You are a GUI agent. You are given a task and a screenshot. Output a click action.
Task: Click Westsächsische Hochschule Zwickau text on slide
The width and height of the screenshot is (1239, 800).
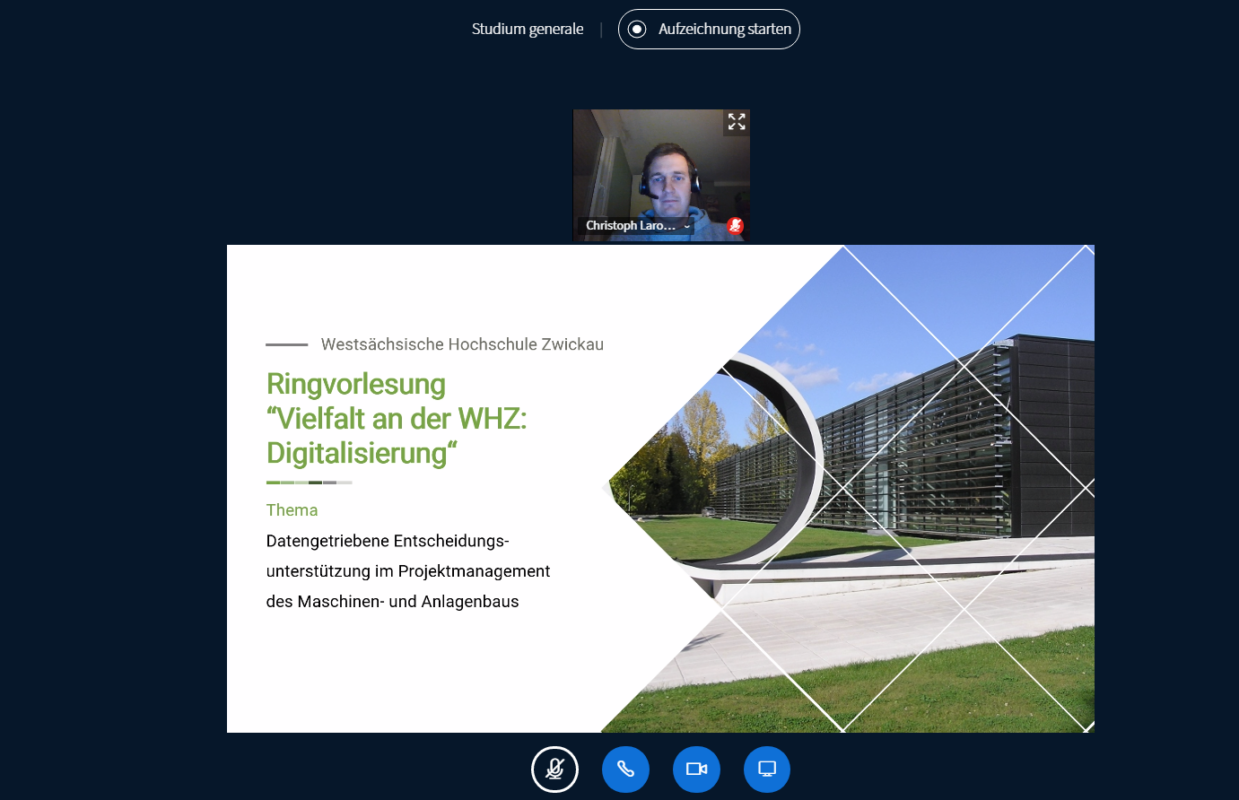click(x=462, y=344)
